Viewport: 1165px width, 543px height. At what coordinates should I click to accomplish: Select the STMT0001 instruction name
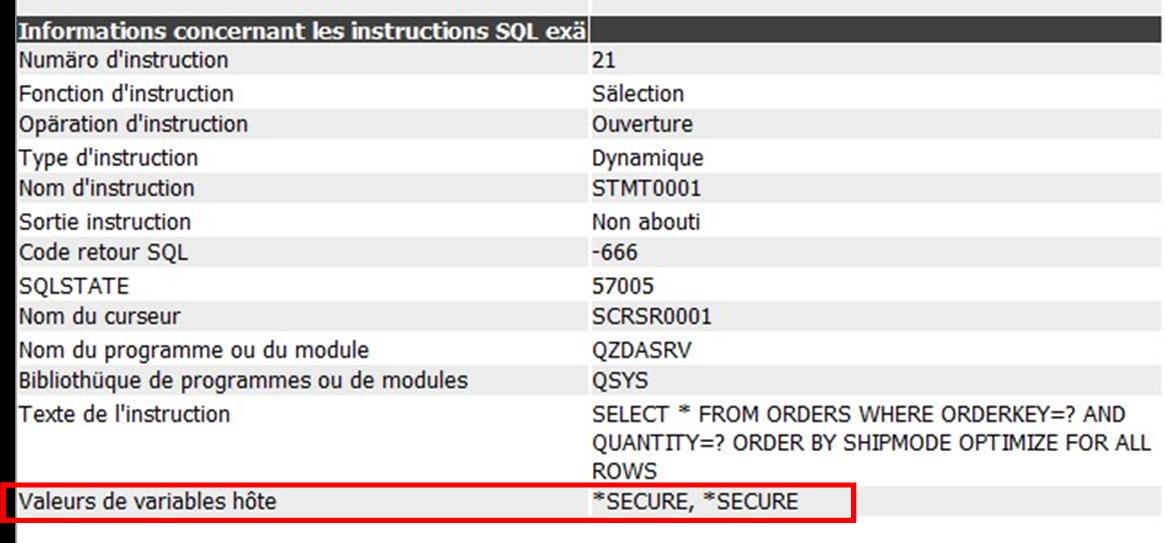coord(646,188)
